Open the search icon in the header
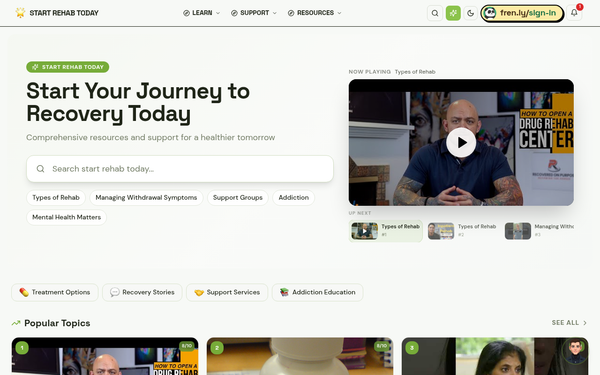The image size is (600, 375). 435,13
